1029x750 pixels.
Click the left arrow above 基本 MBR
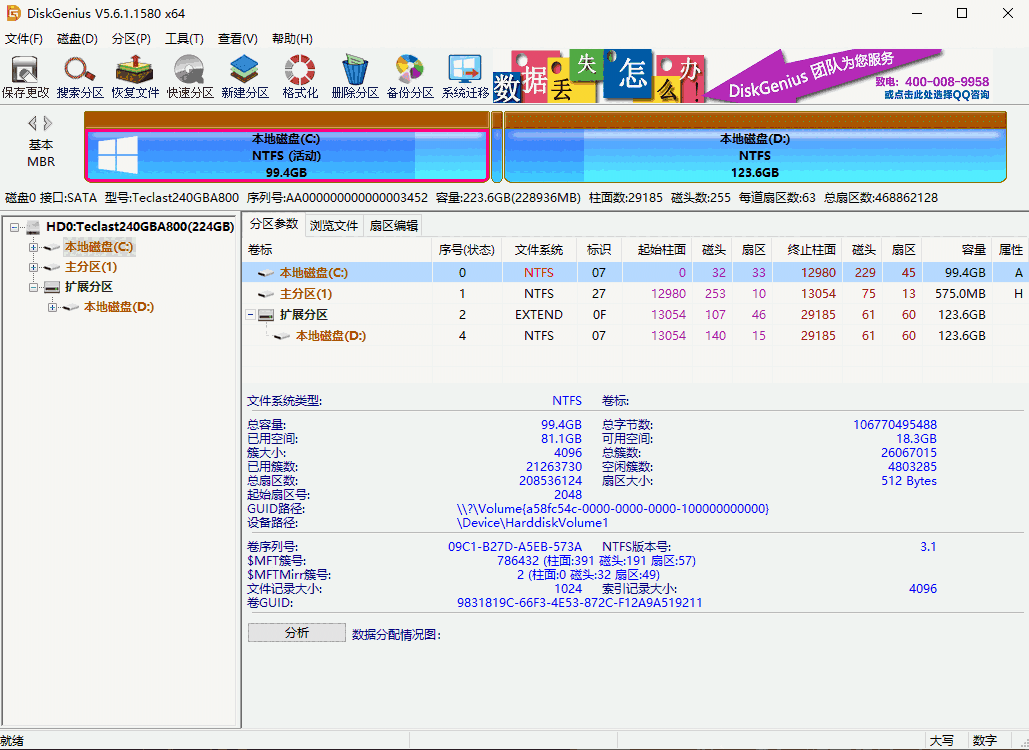(x=31, y=122)
